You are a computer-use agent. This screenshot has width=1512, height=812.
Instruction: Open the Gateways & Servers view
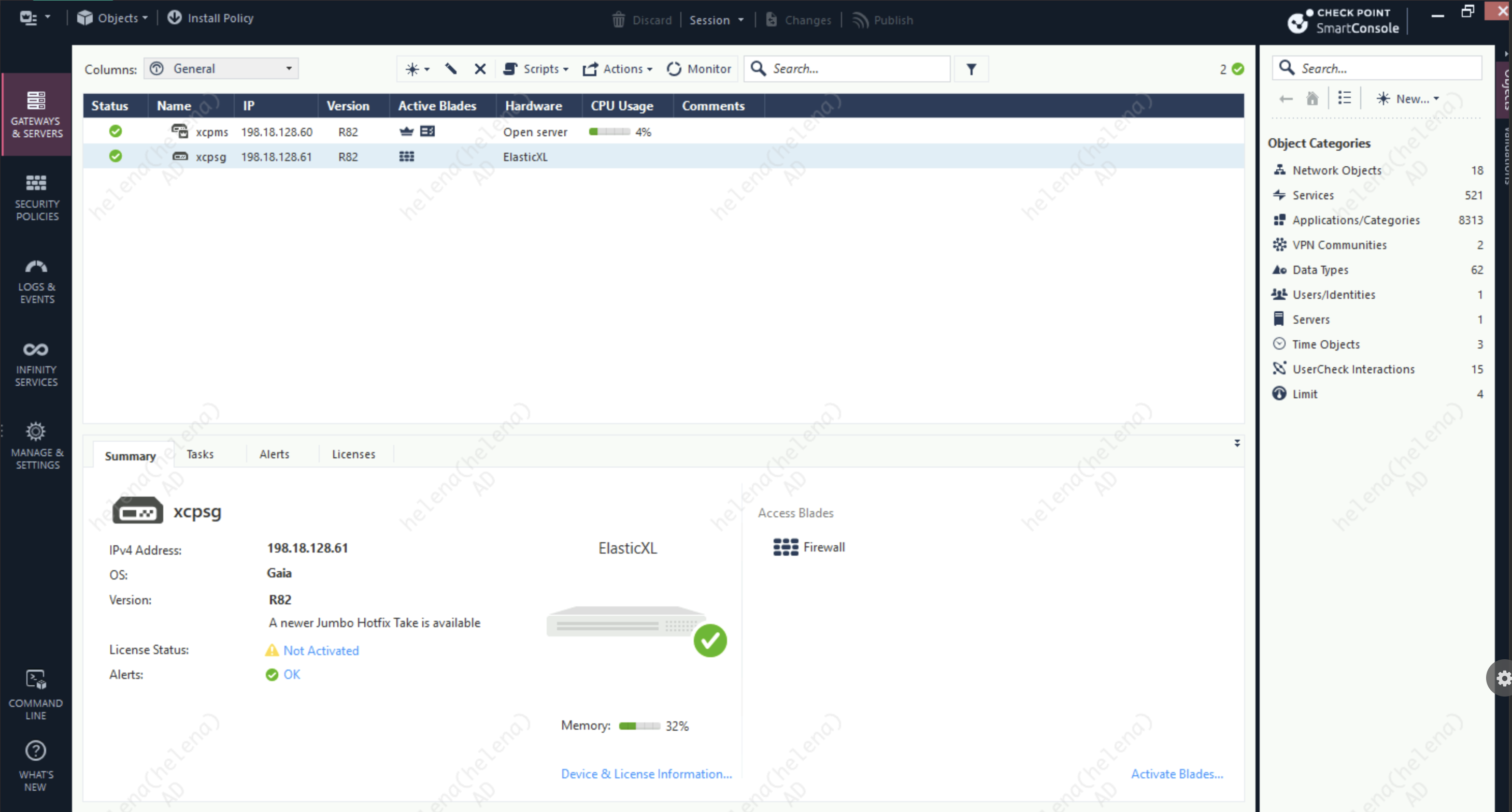tap(36, 114)
